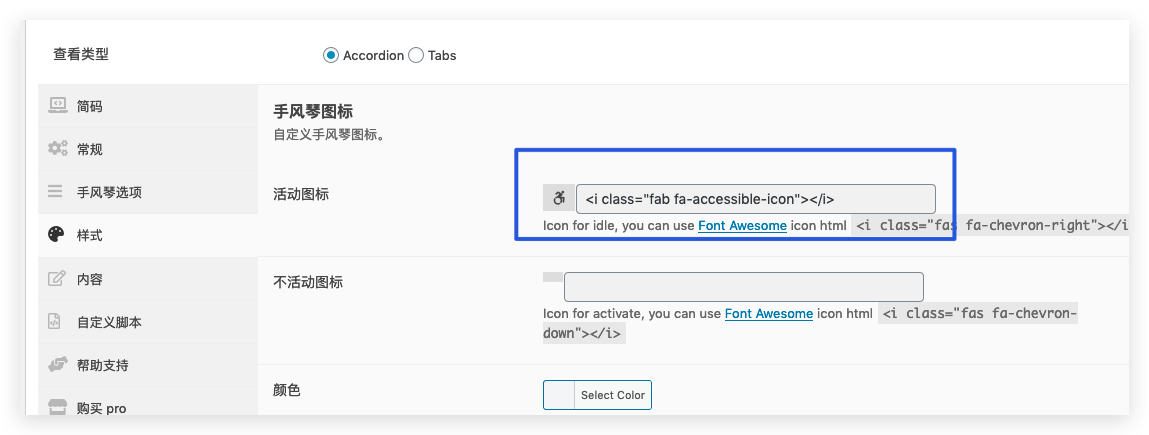Open the 简码 tab

tap(90, 106)
